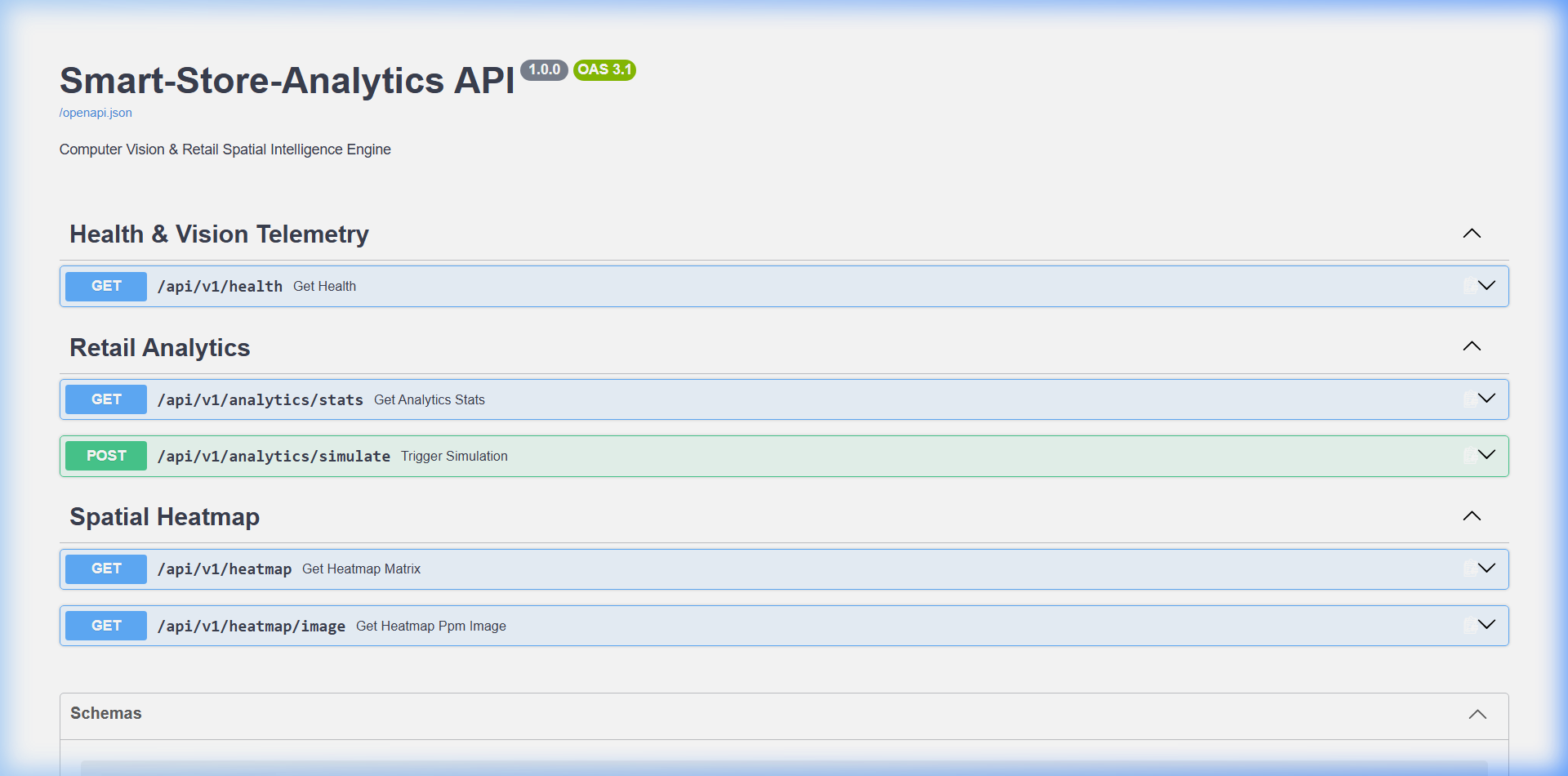
Task: Click the /api/v1/analytics/simulate path text
Action: click(x=274, y=457)
